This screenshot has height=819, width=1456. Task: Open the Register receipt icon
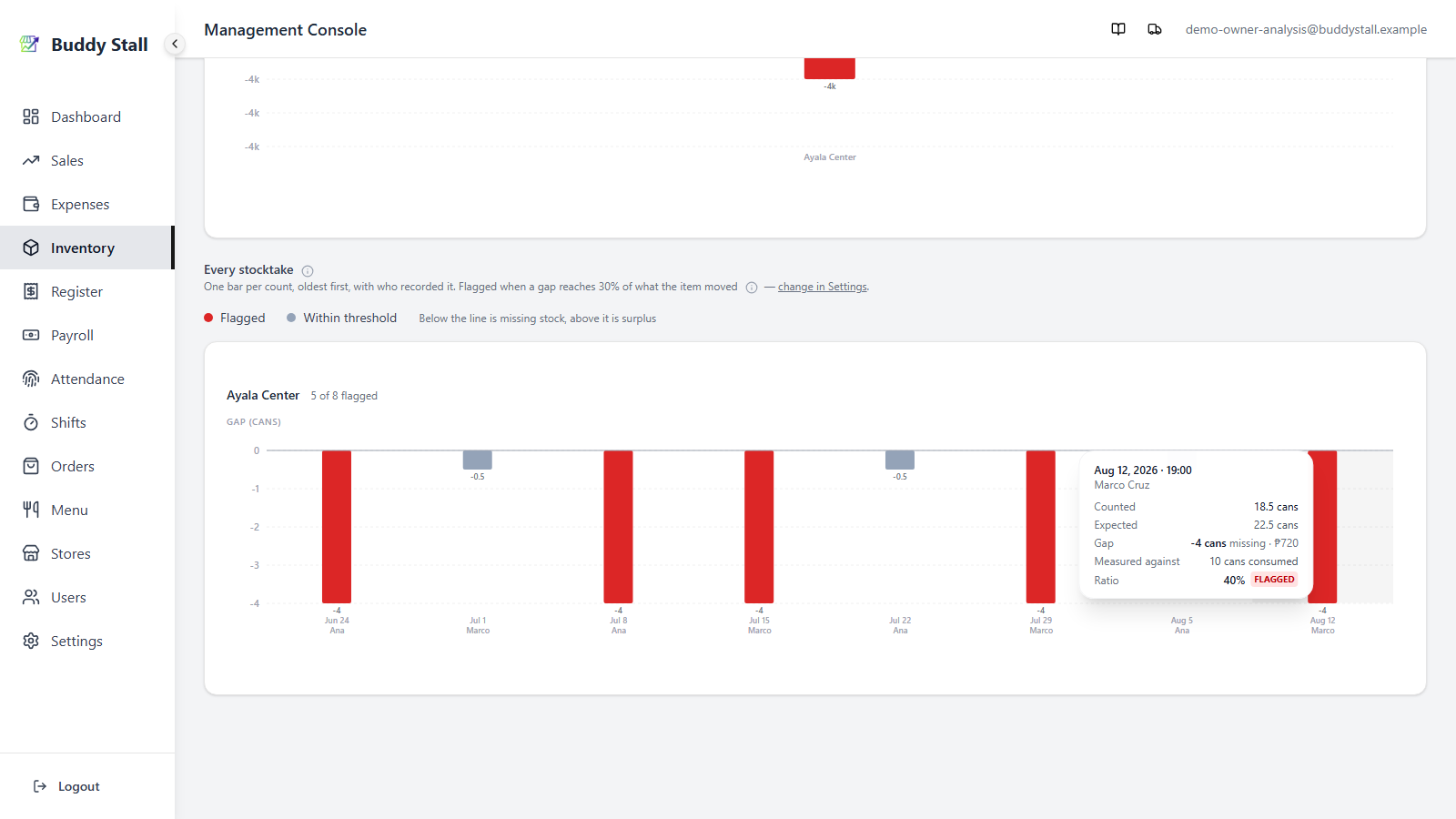click(x=31, y=291)
